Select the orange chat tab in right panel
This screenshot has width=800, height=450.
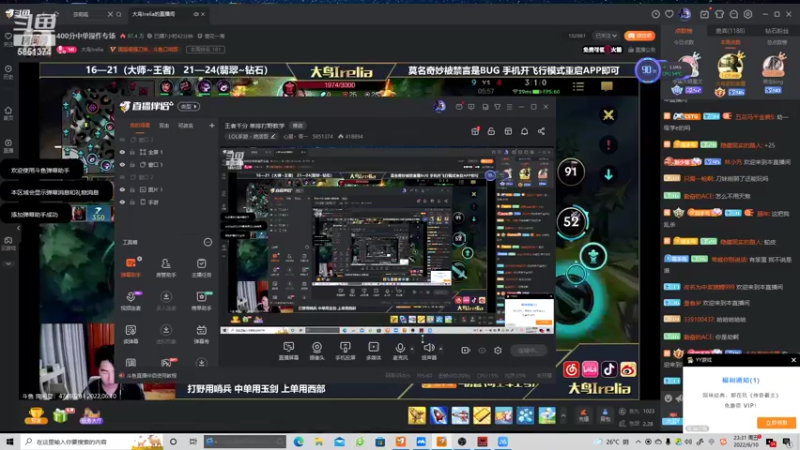(x=684, y=31)
